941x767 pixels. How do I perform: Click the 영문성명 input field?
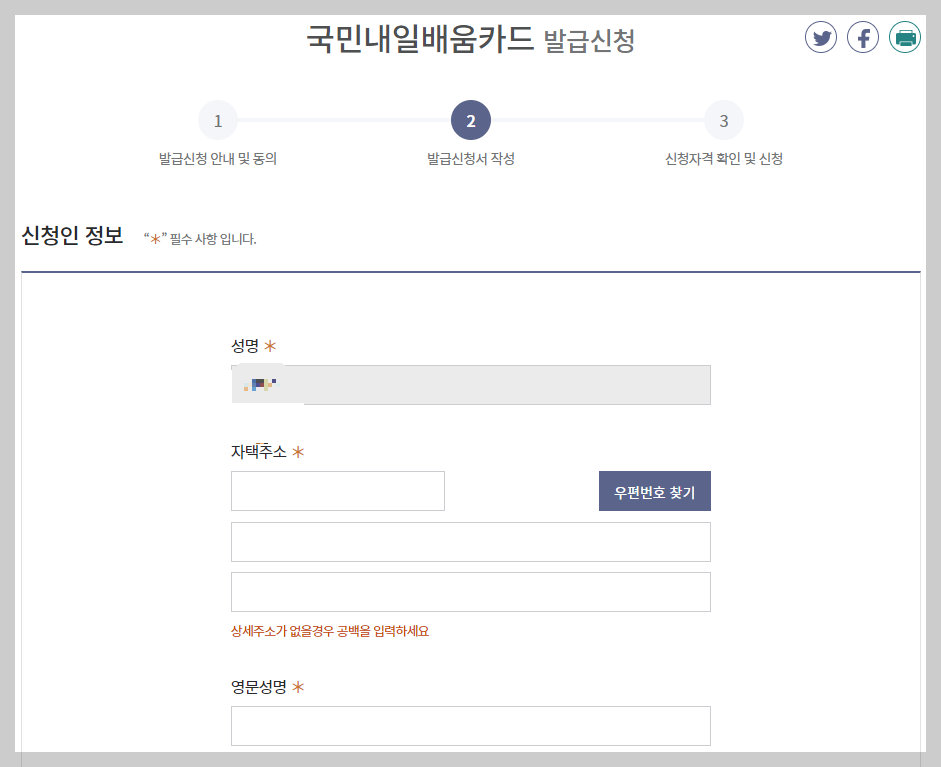pyautogui.click(x=471, y=725)
